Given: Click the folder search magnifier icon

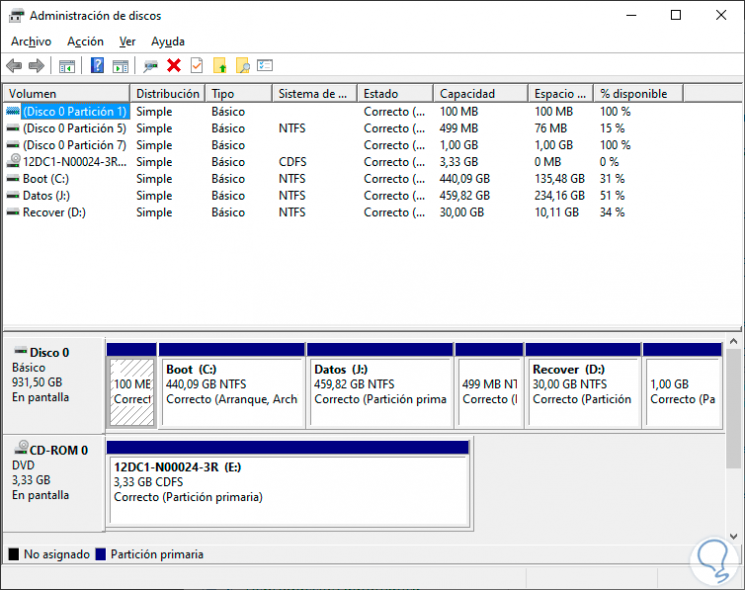Looking at the screenshot, I should [243, 66].
